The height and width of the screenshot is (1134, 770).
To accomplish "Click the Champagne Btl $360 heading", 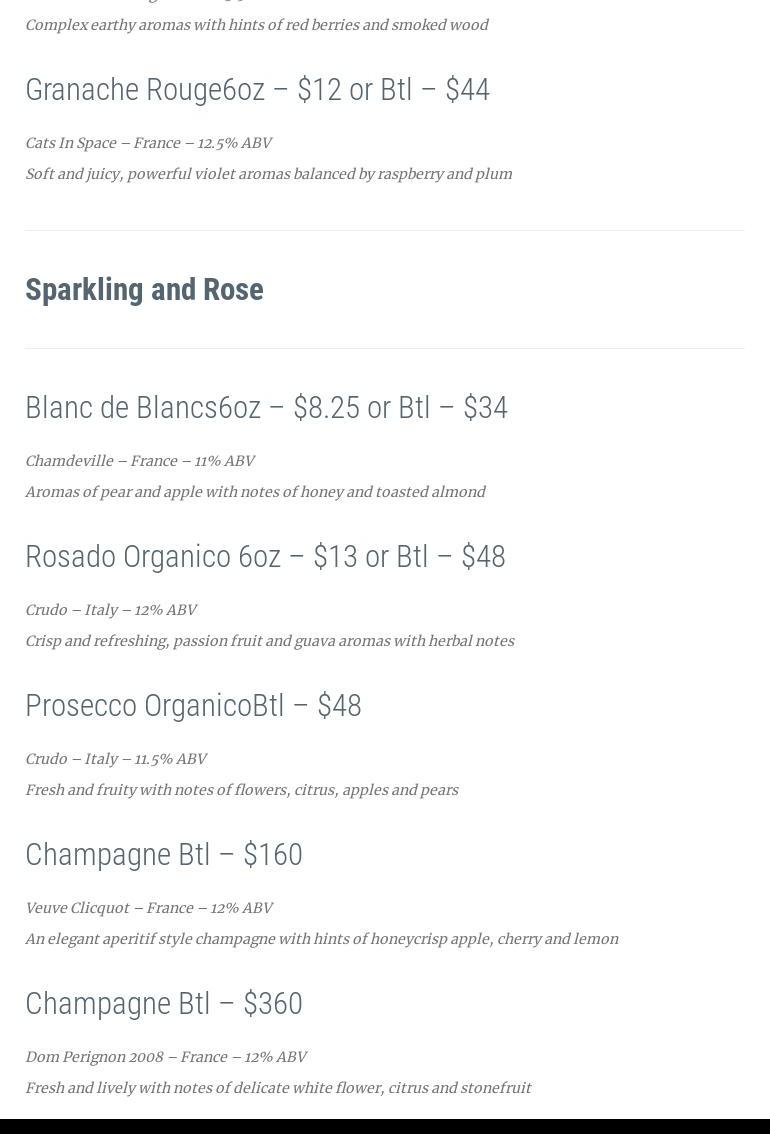I will coord(164,1004).
